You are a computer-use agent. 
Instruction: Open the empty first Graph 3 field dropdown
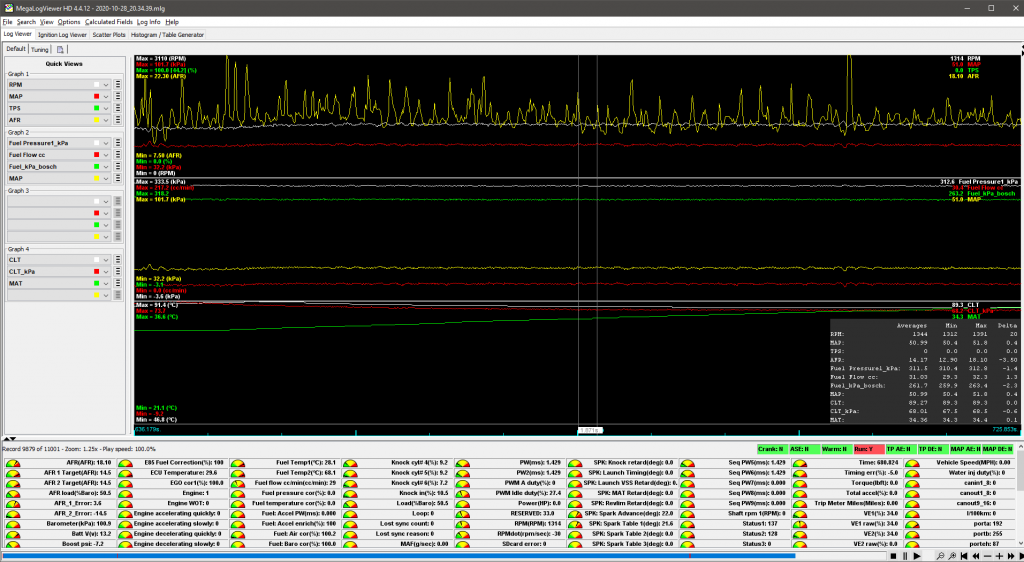tap(106, 202)
